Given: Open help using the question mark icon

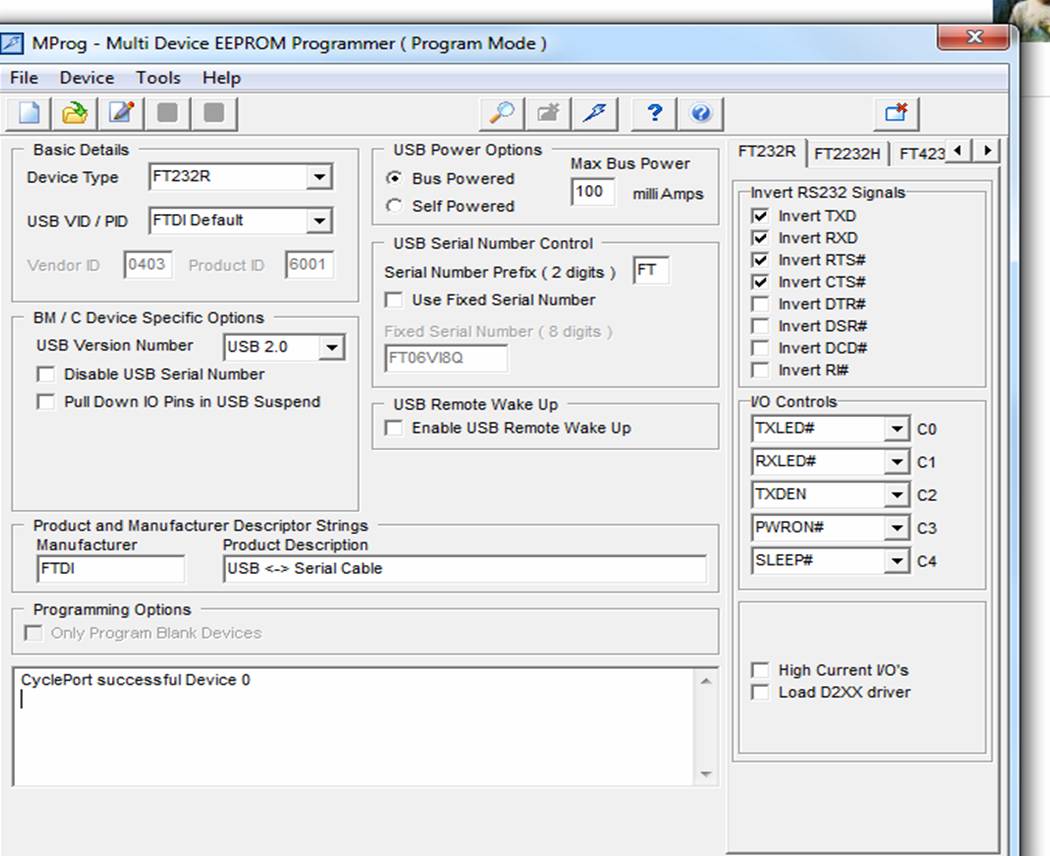Looking at the screenshot, I should pyautogui.click(x=653, y=113).
